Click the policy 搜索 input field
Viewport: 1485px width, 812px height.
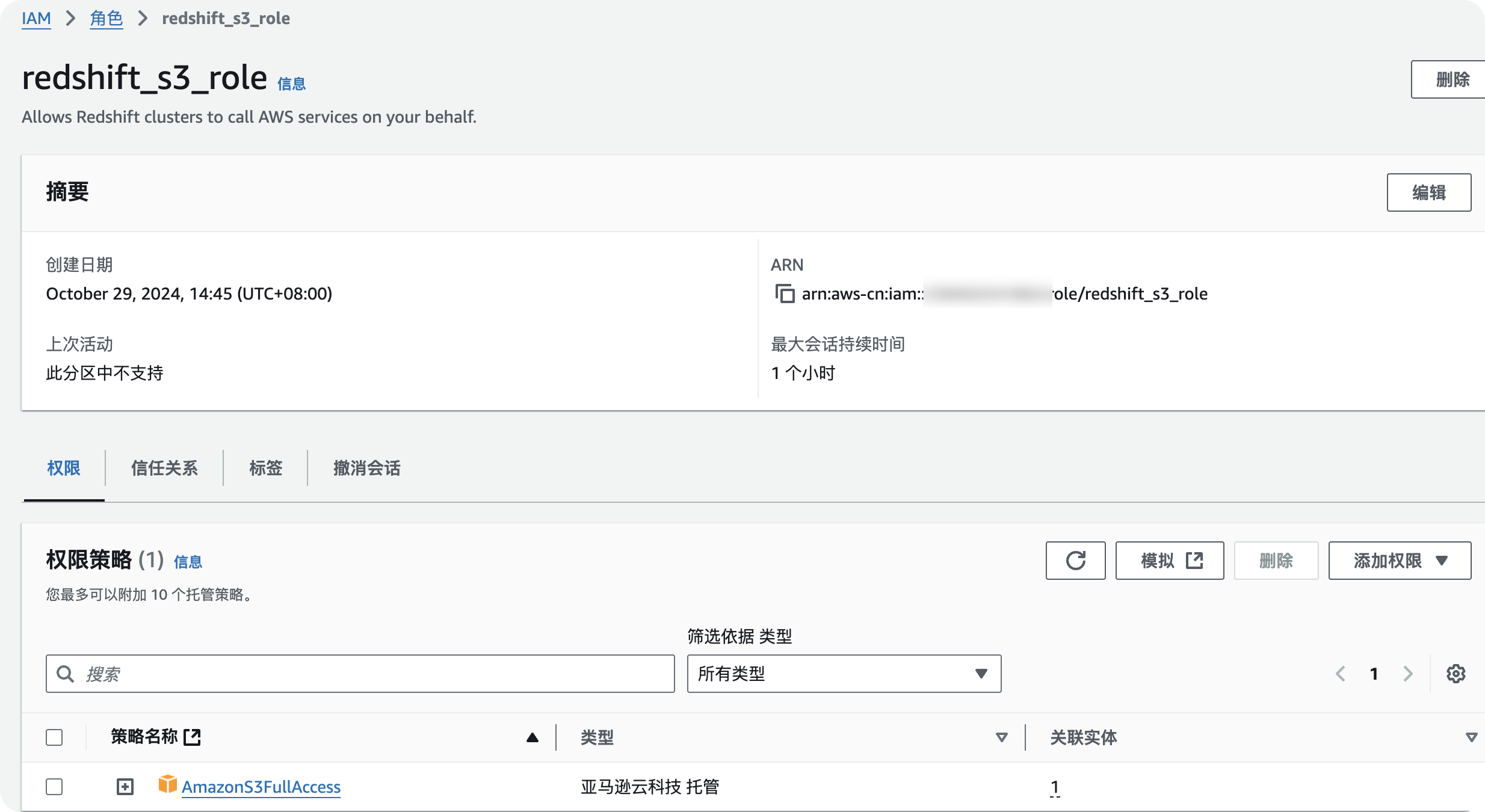click(x=360, y=674)
